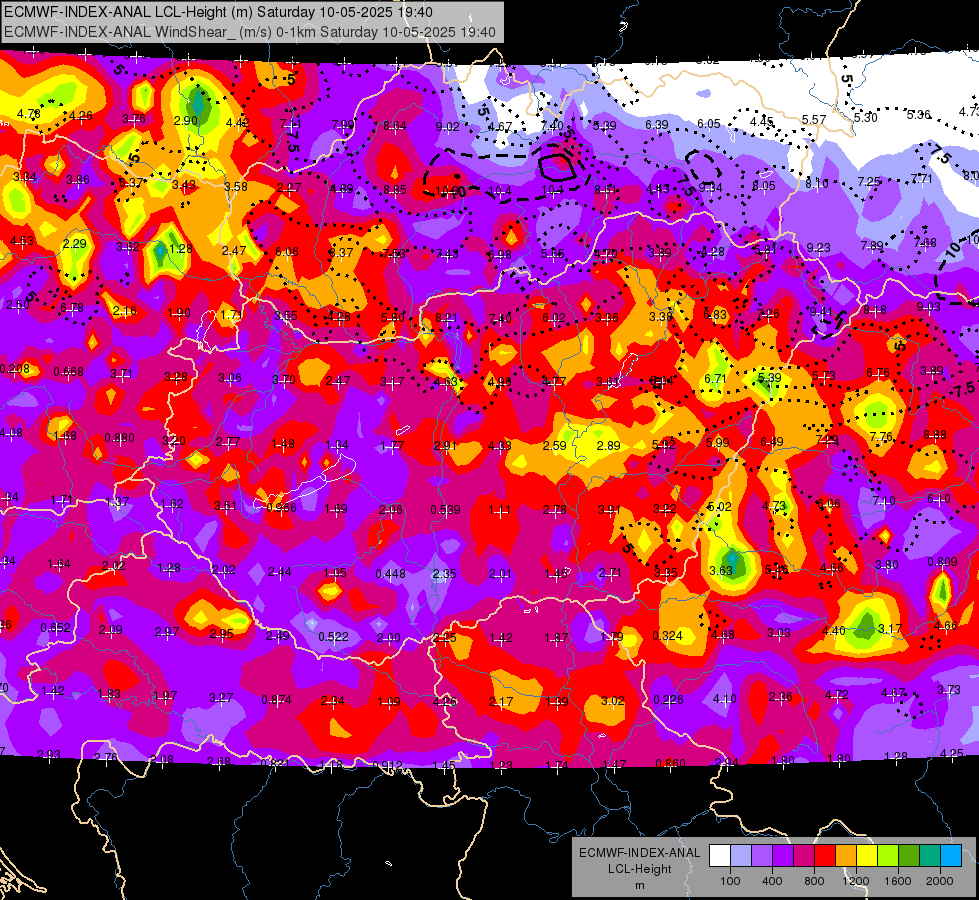The width and height of the screenshot is (979, 900).
Task: Click the wind shear value 0.880
Action: click(x=119, y=437)
